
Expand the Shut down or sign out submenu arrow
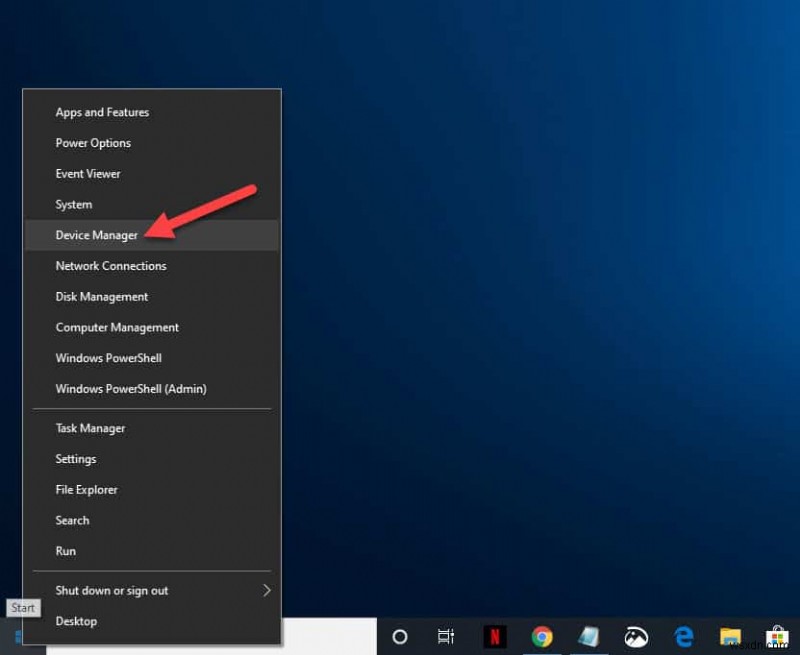pos(267,590)
